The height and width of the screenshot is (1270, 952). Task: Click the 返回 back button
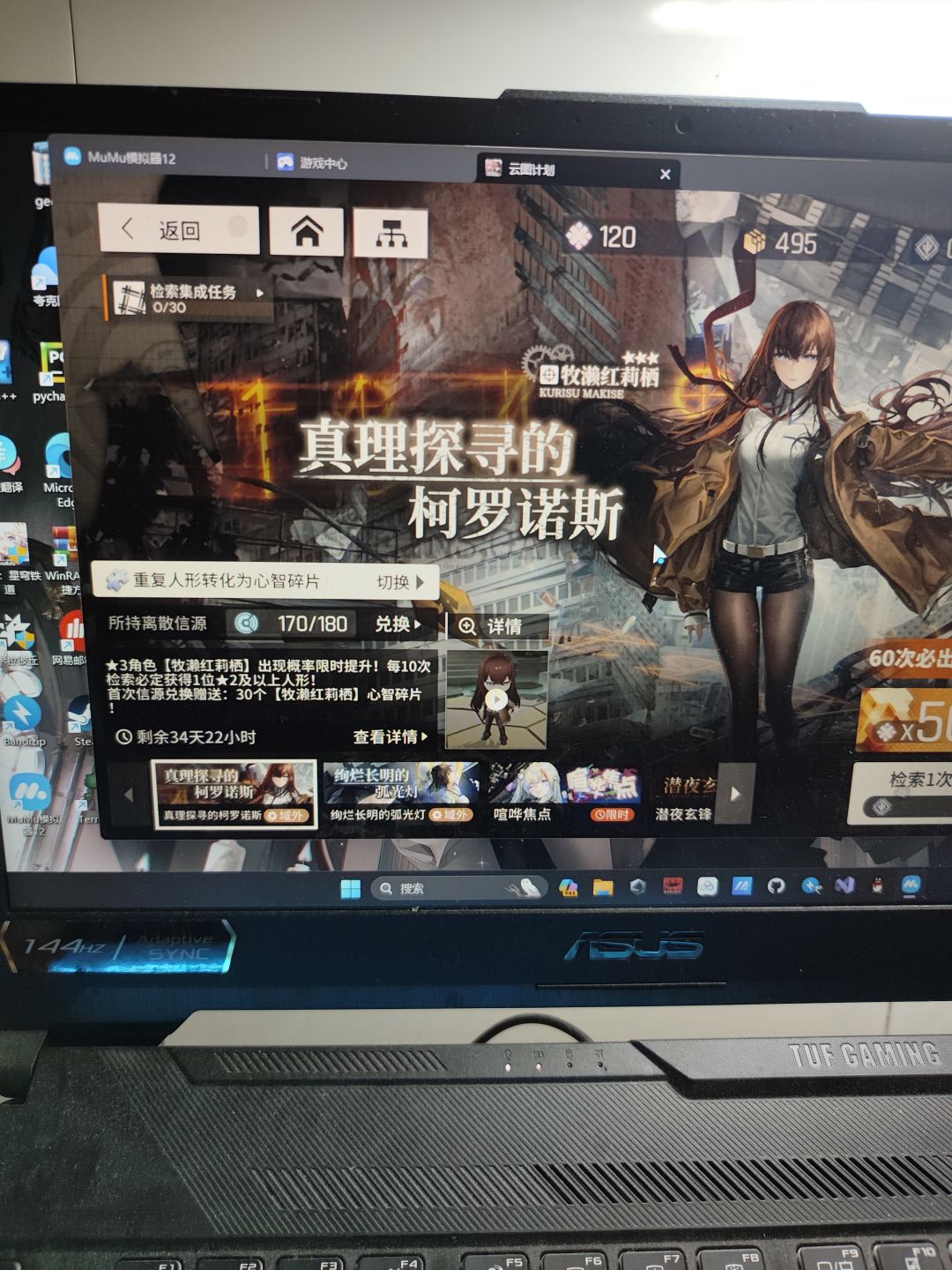[178, 229]
